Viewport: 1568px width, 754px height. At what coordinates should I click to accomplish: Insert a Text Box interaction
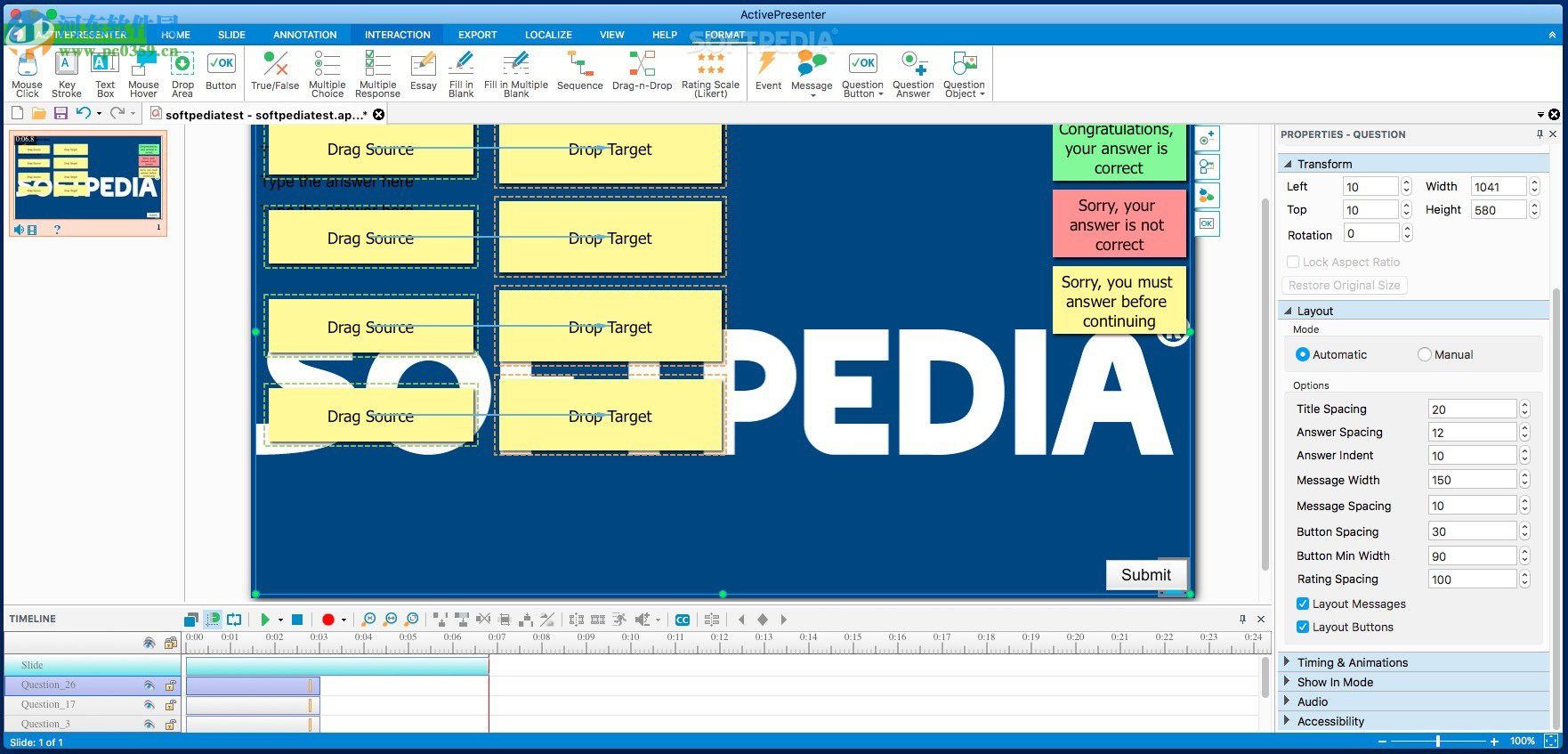tap(105, 74)
